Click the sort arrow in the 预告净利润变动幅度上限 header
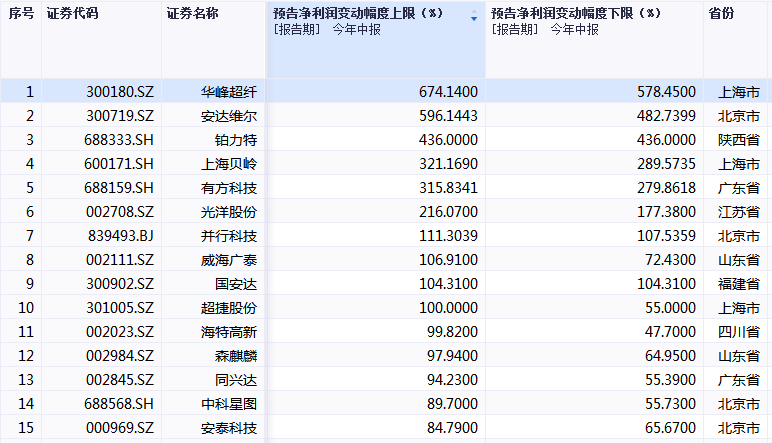 click(x=474, y=15)
